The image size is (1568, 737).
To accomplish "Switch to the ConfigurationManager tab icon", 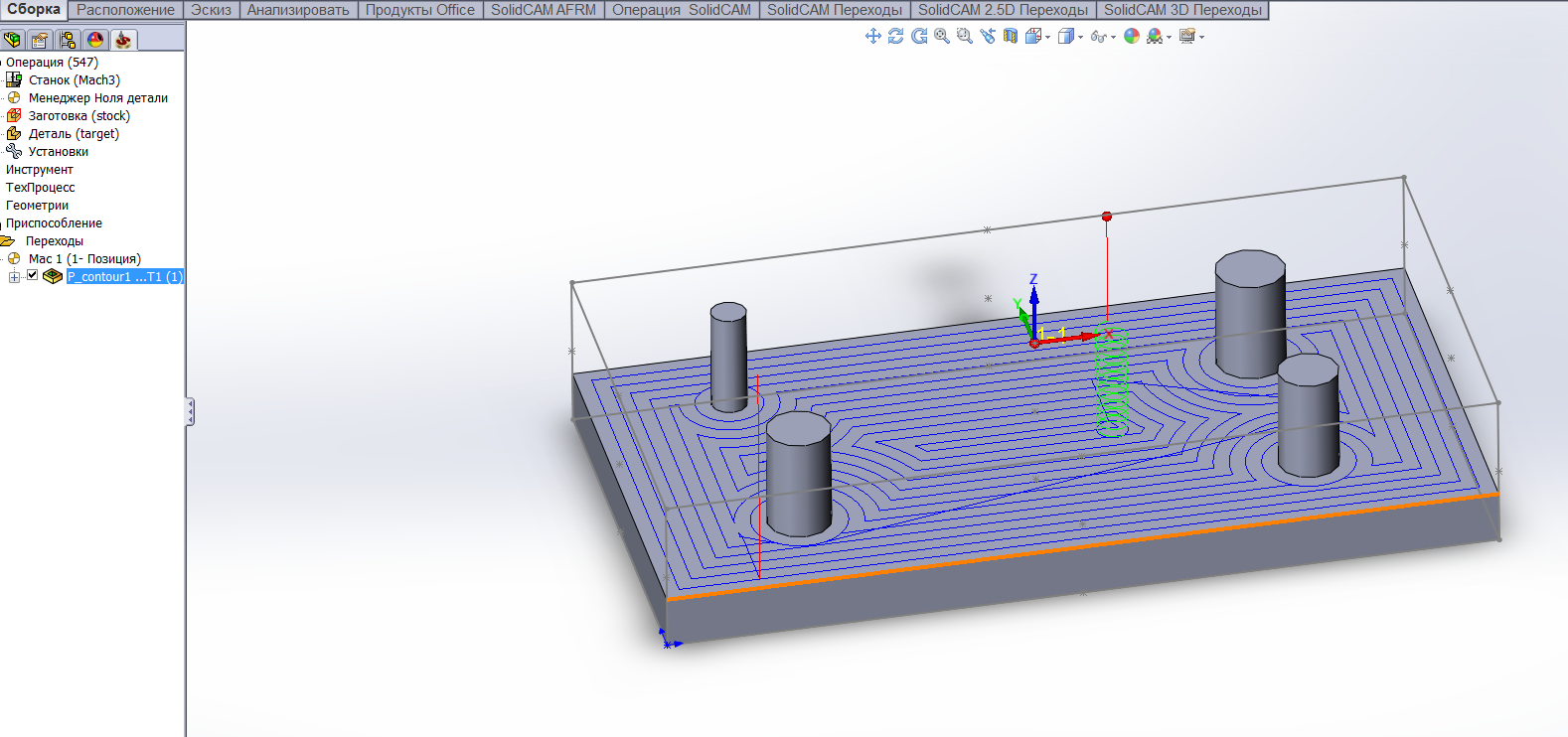I will point(68,40).
